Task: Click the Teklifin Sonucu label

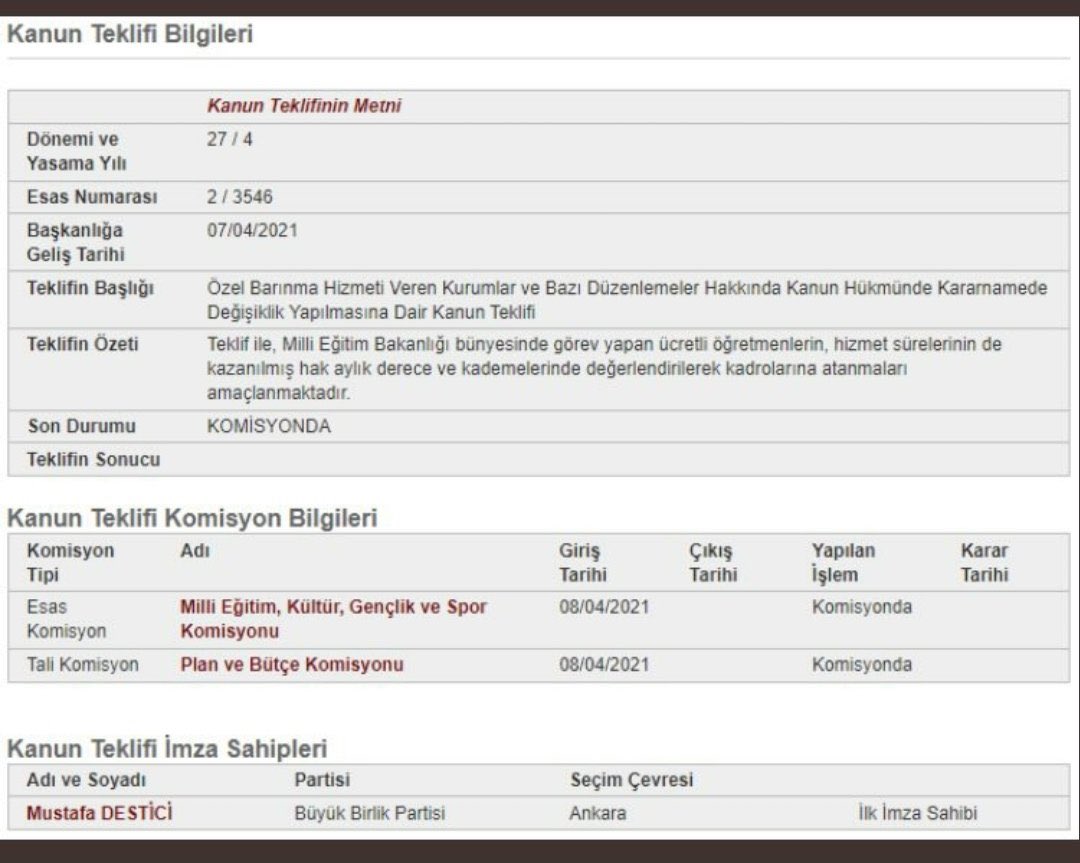Action: [93, 459]
